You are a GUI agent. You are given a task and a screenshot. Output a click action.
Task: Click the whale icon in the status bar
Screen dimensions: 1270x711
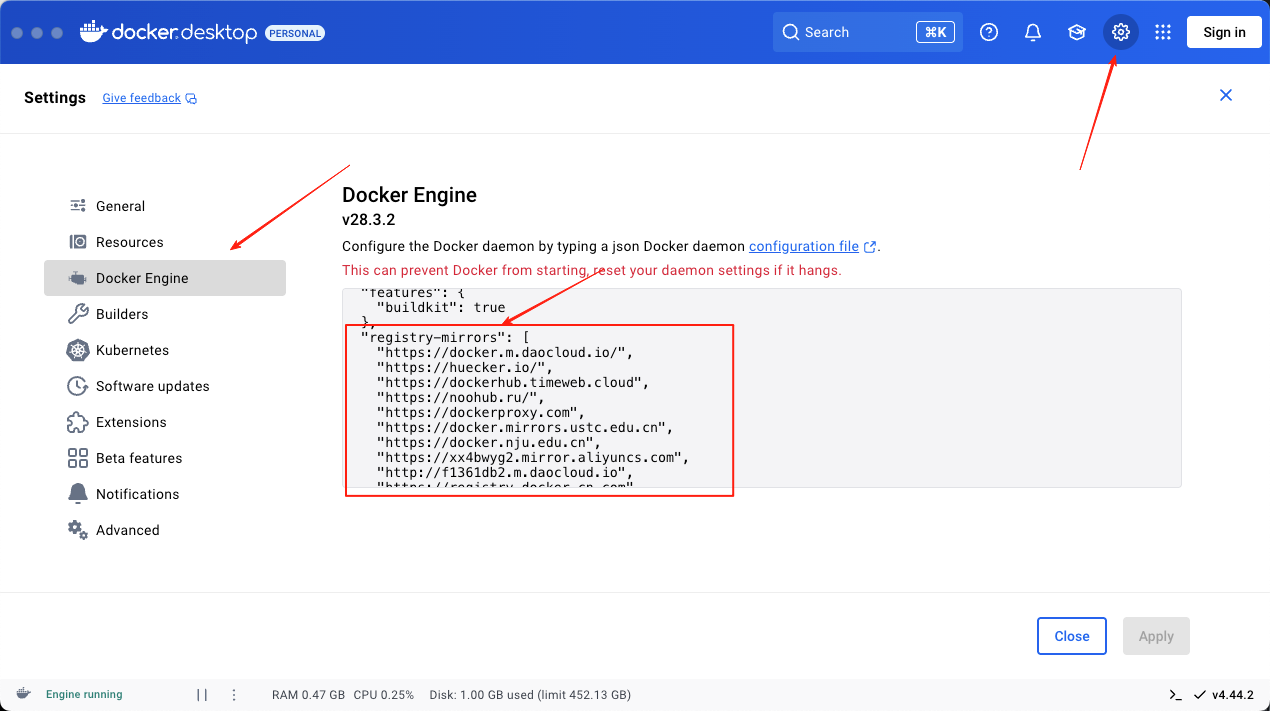[22, 694]
